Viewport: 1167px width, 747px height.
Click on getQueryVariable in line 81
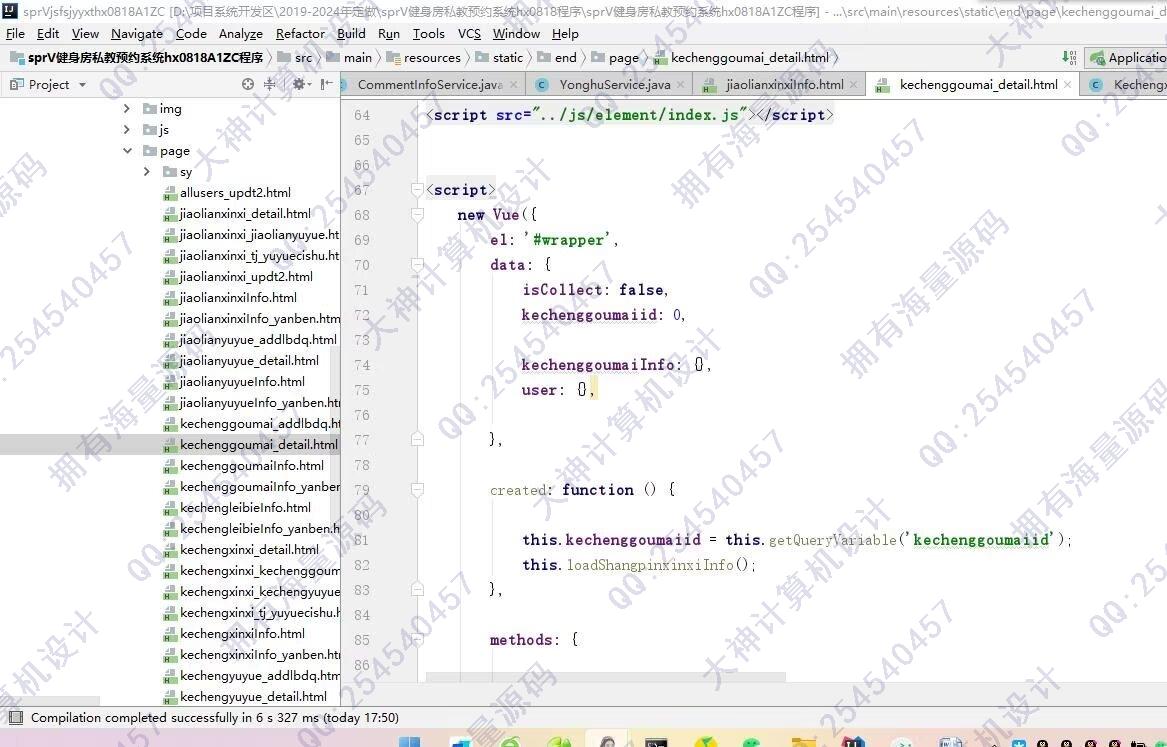(x=832, y=540)
